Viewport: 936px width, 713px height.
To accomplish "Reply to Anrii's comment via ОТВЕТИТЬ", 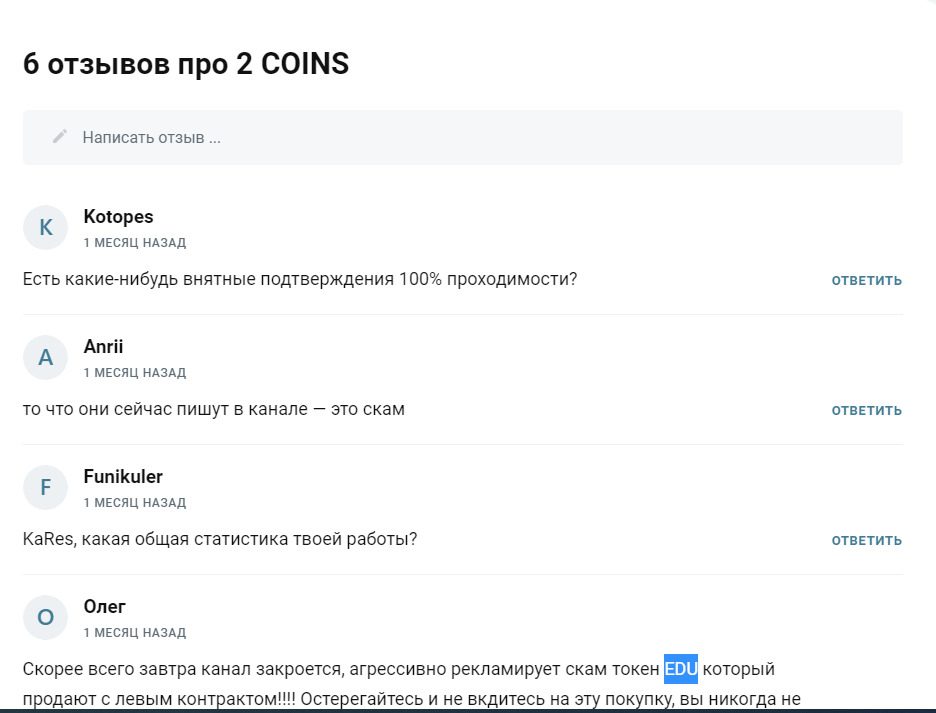I will point(866,410).
